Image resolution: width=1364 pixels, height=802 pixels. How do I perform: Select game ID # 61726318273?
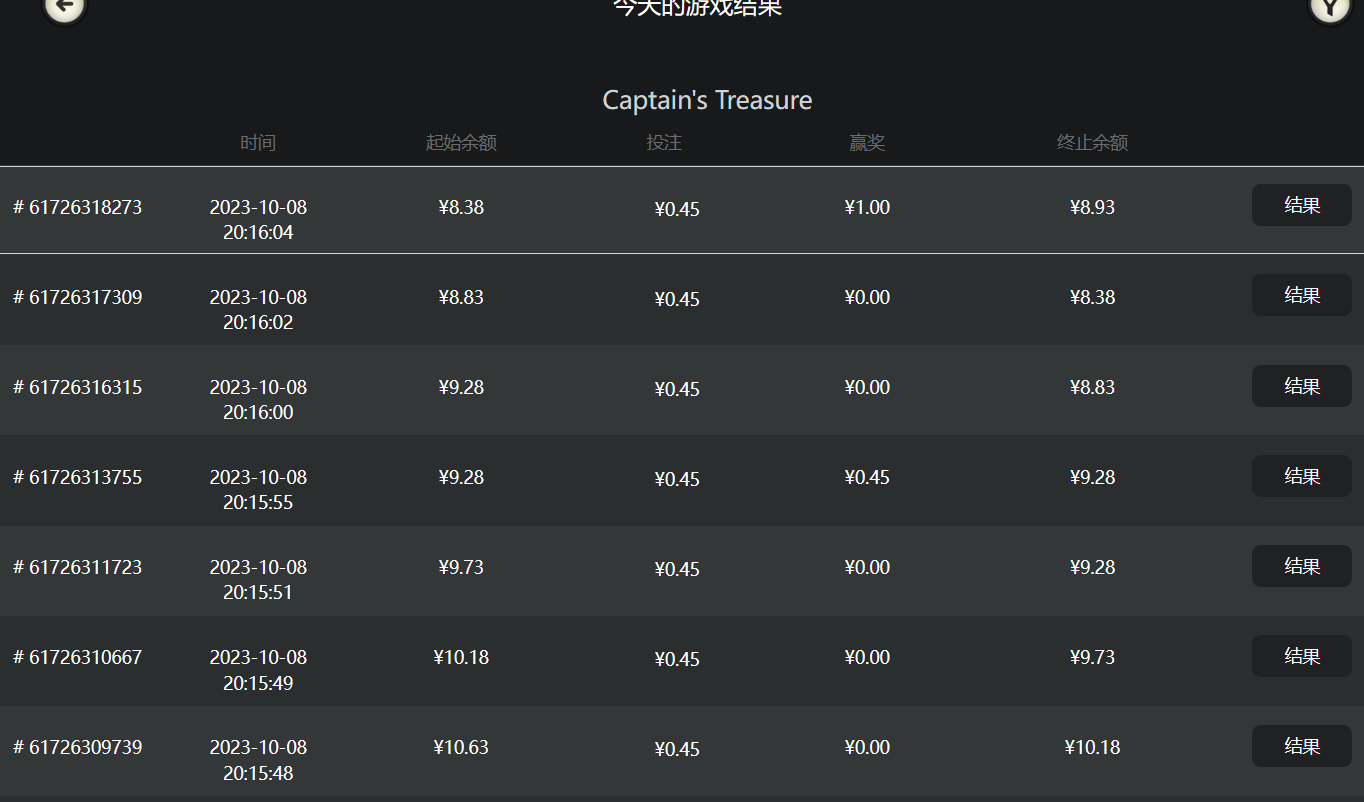pos(78,207)
